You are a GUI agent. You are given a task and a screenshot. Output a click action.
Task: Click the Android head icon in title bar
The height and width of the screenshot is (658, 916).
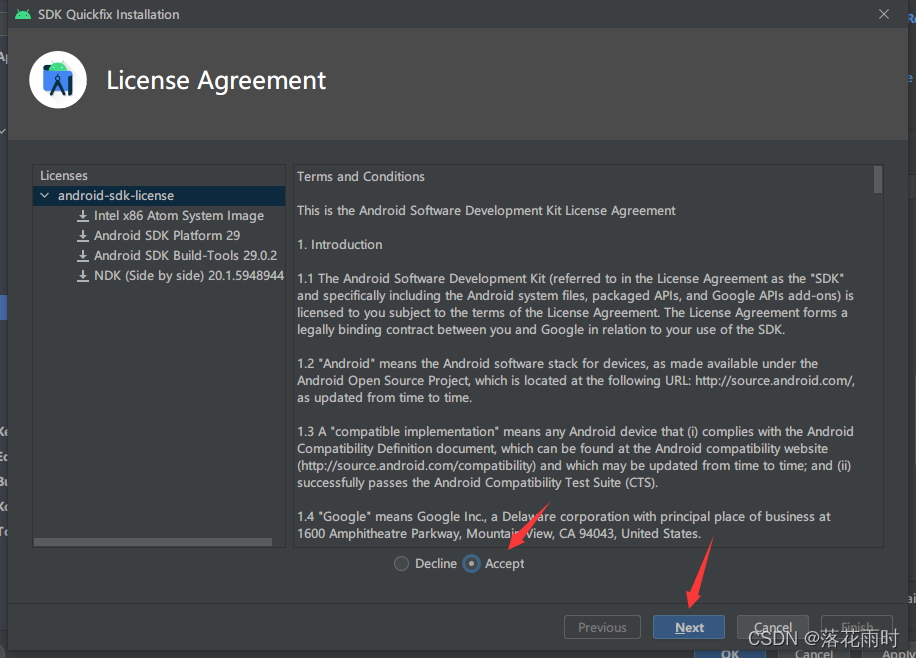pyautogui.click(x=23, y=14)
